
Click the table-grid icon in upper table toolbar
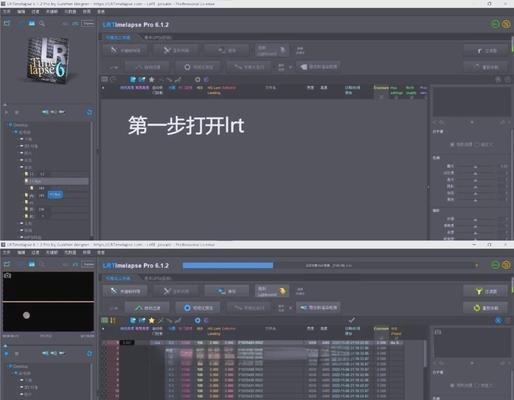click(105, 79)
